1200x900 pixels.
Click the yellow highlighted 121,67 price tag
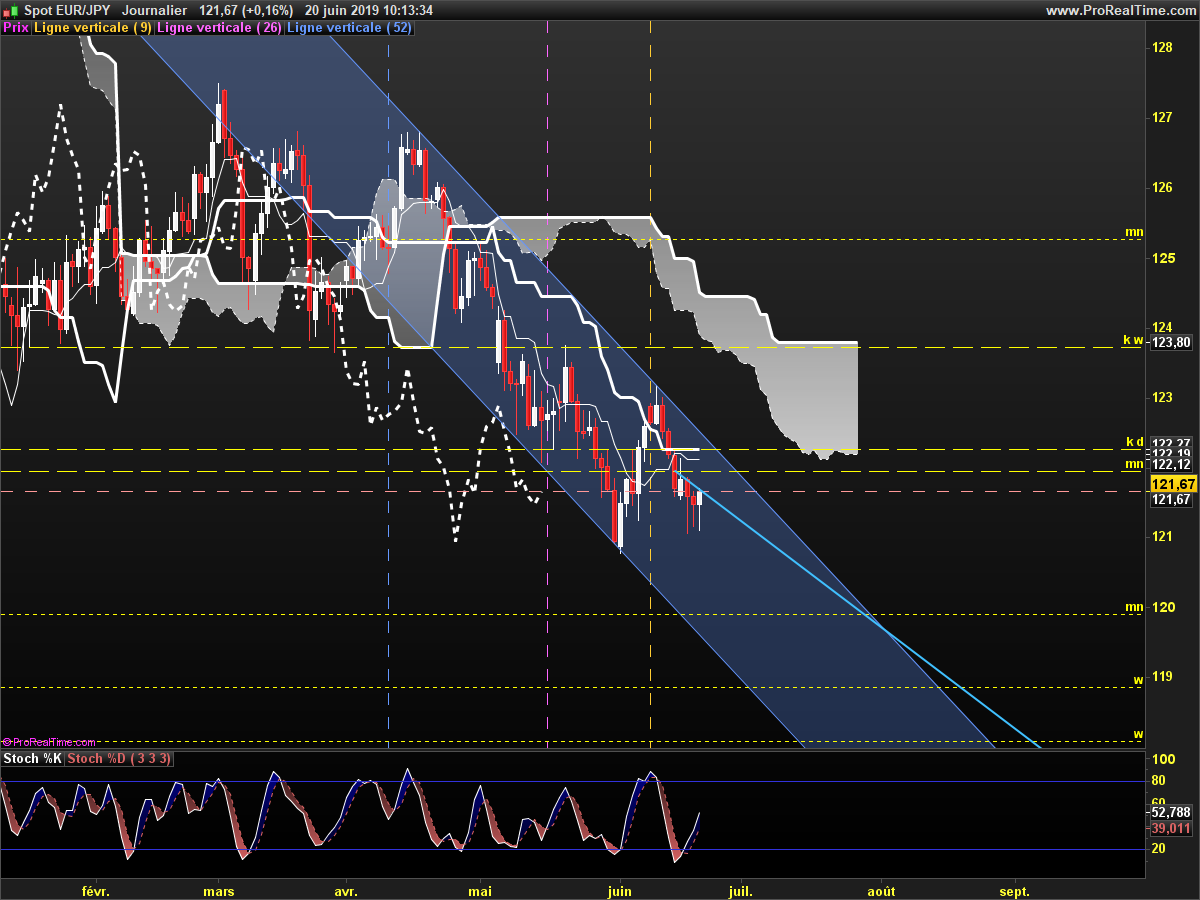[1172, 483]
